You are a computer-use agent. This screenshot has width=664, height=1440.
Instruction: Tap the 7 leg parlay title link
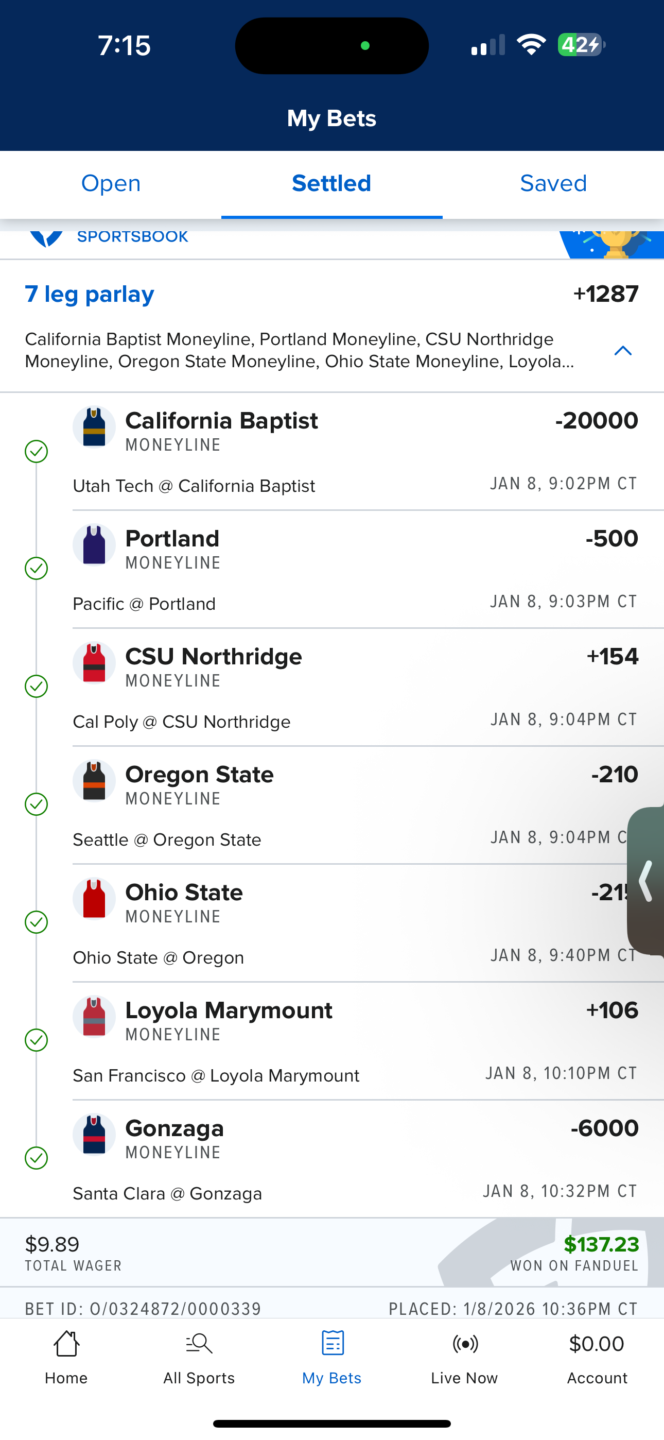click(x=89, y=295)
